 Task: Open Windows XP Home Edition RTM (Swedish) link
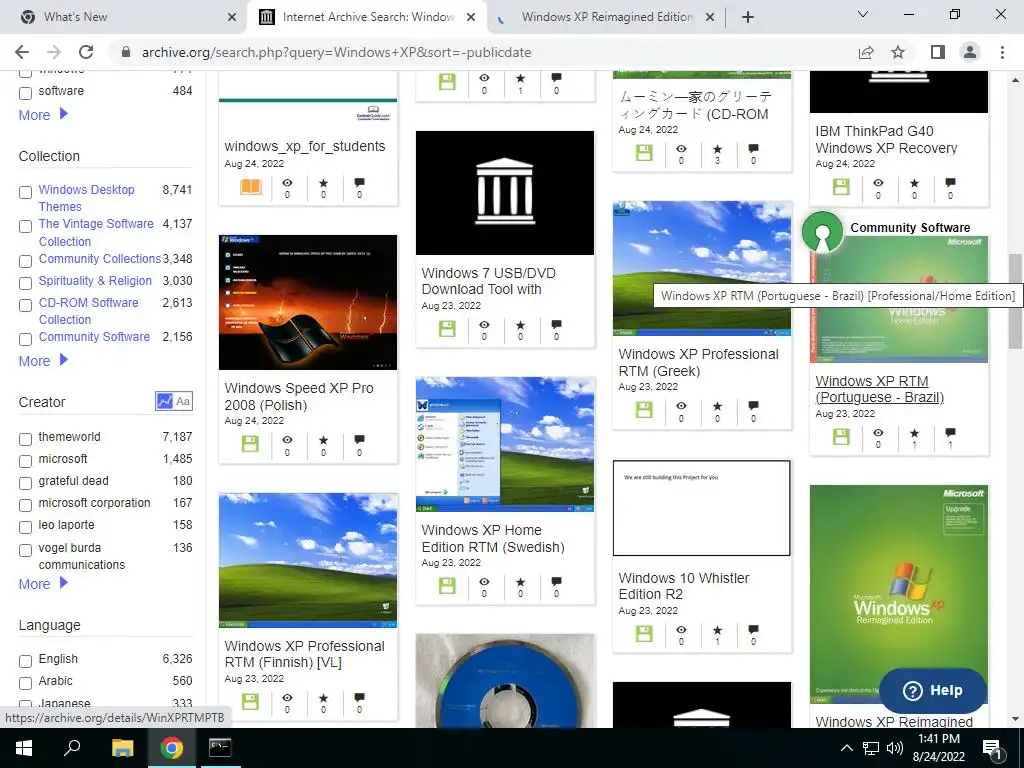(493, 539)
